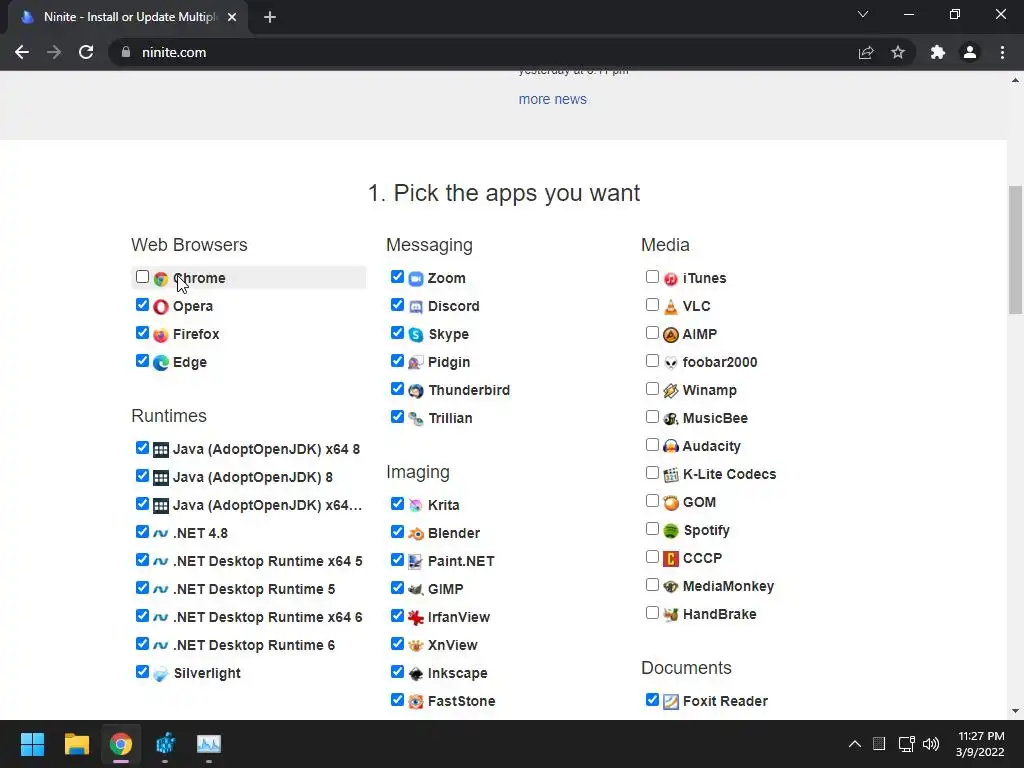Open the clock showing 11:27 PM
The image size is (1024, 768).
point(980,744)
